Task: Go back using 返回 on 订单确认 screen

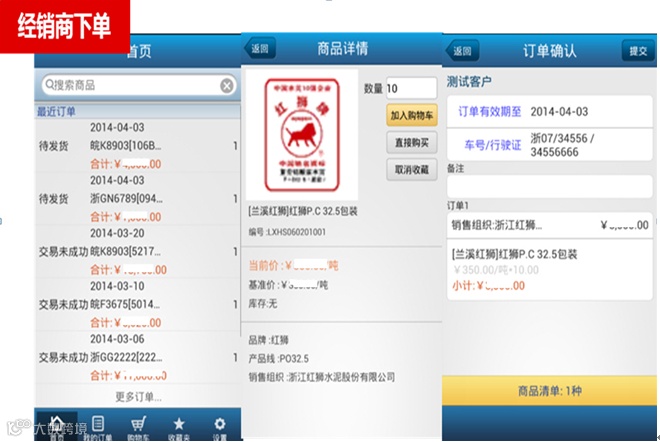Action: 462,51
